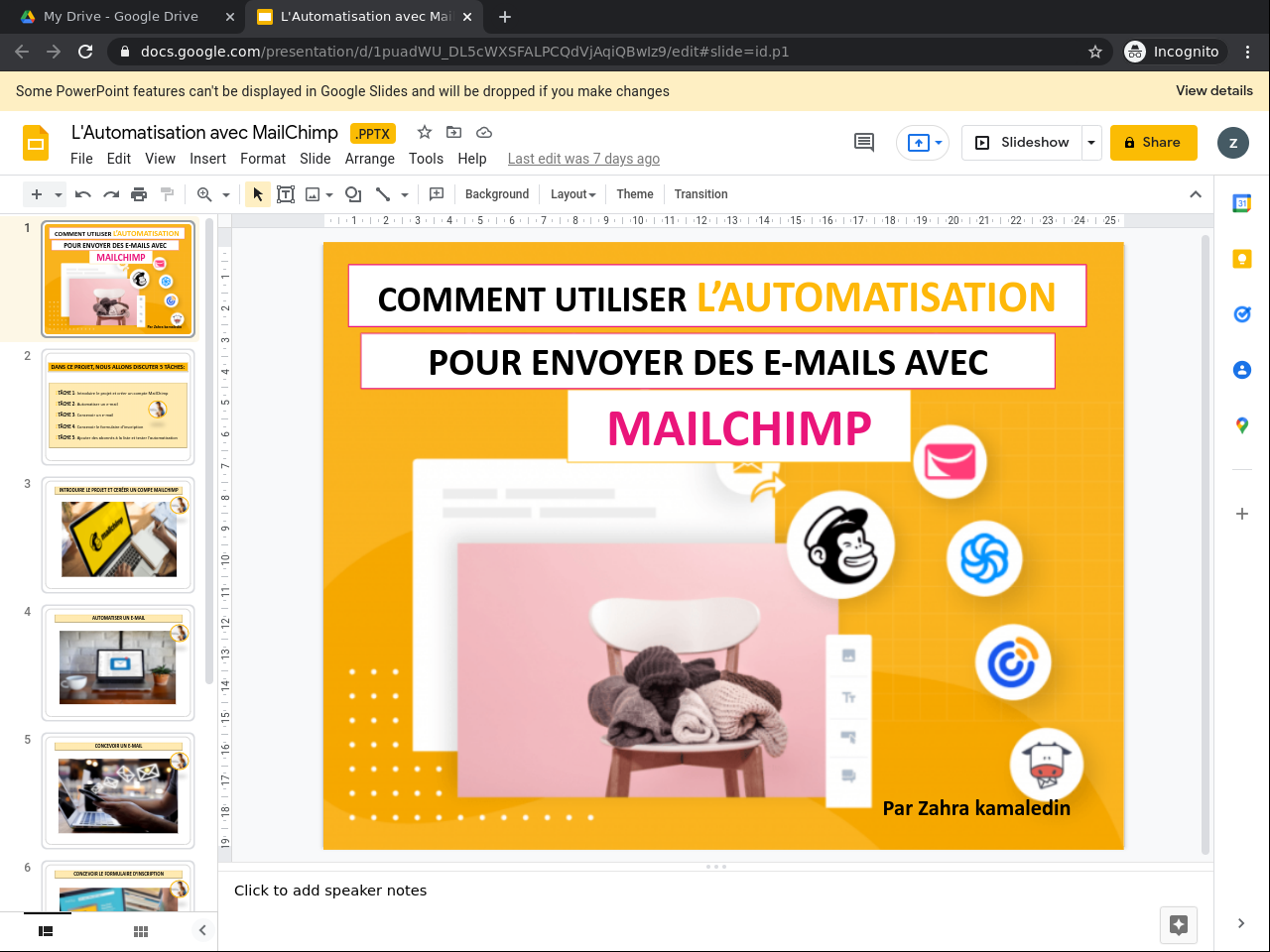Open the Tools menu
The height and width of the screenshot is (952, 1270).
coord(426,159)
